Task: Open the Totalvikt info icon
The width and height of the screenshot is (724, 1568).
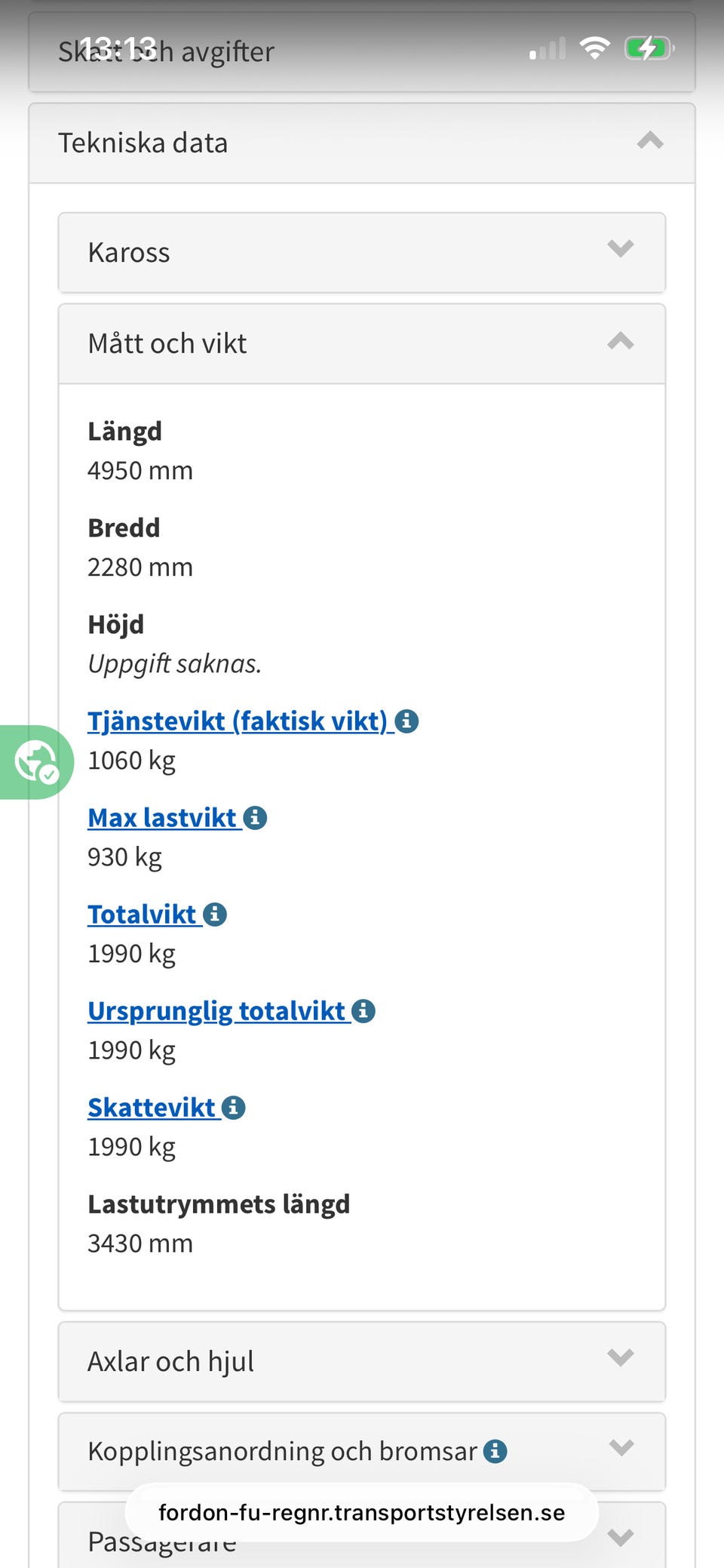Action: [x=216, y=913]
